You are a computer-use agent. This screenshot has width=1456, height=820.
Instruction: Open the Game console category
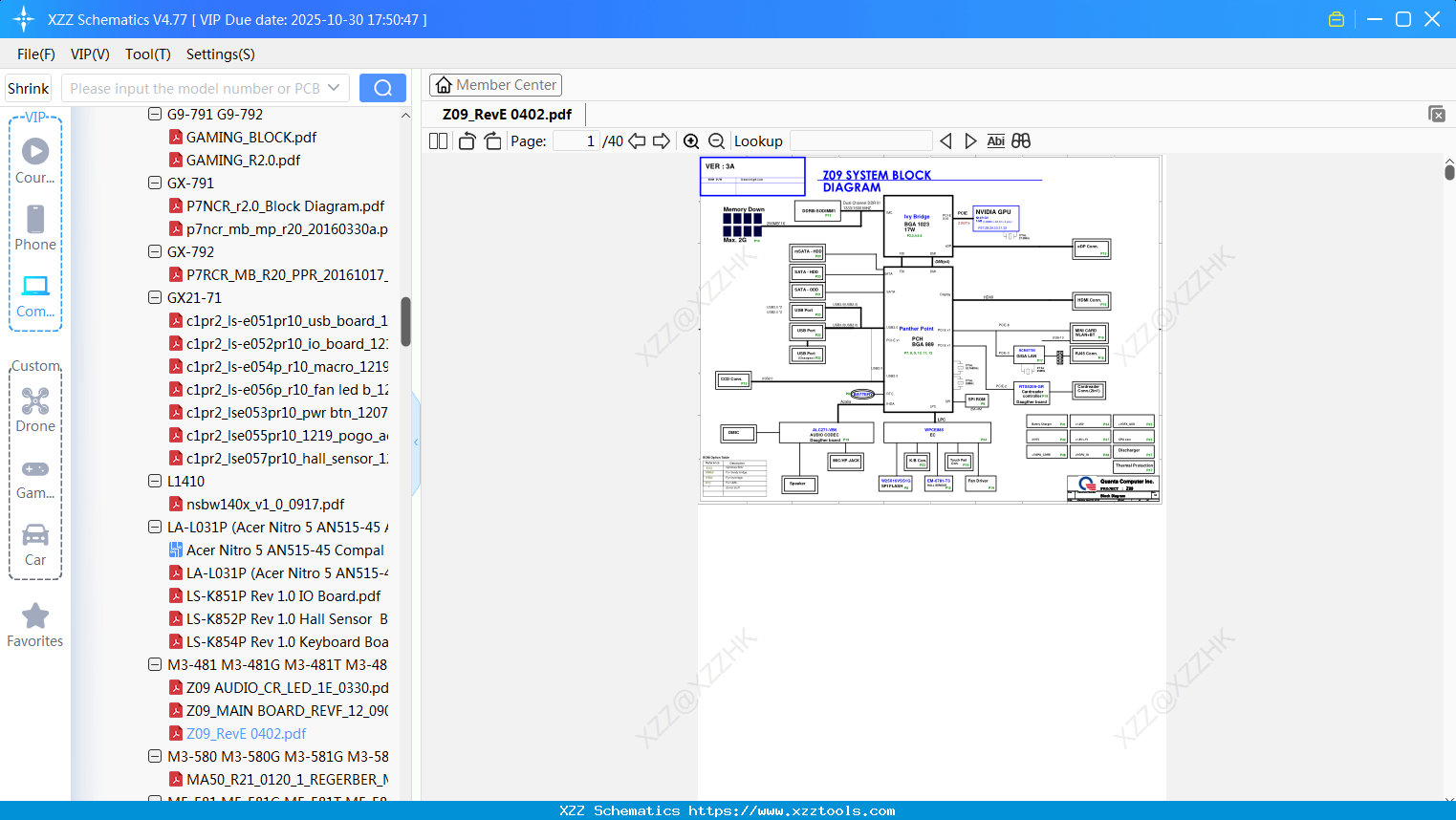click(35, 480)
